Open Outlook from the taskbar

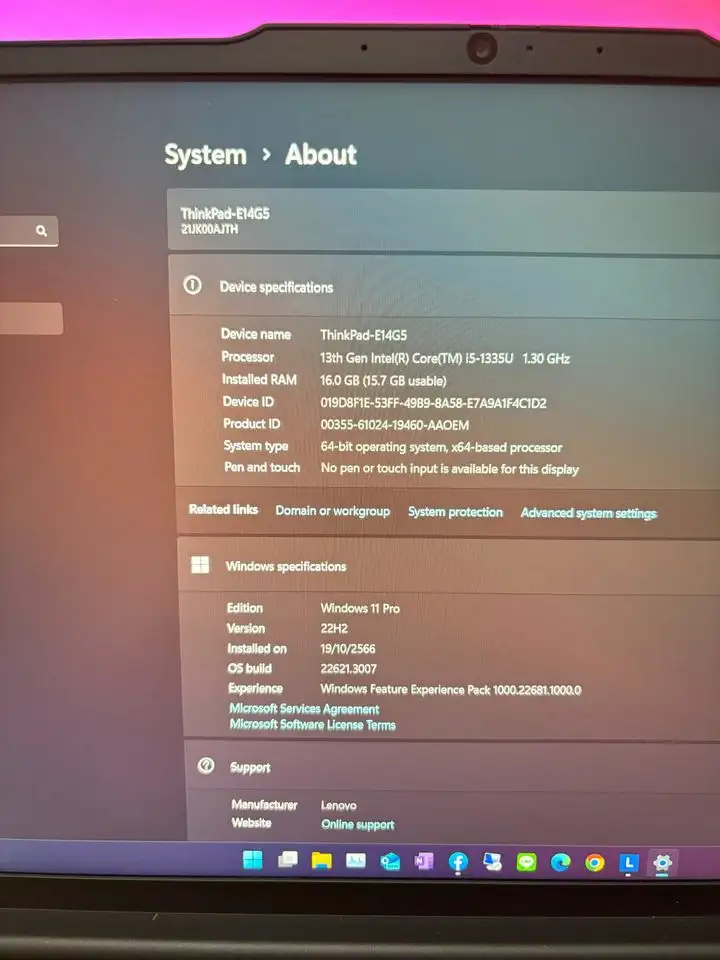click(x=390, y=861)
